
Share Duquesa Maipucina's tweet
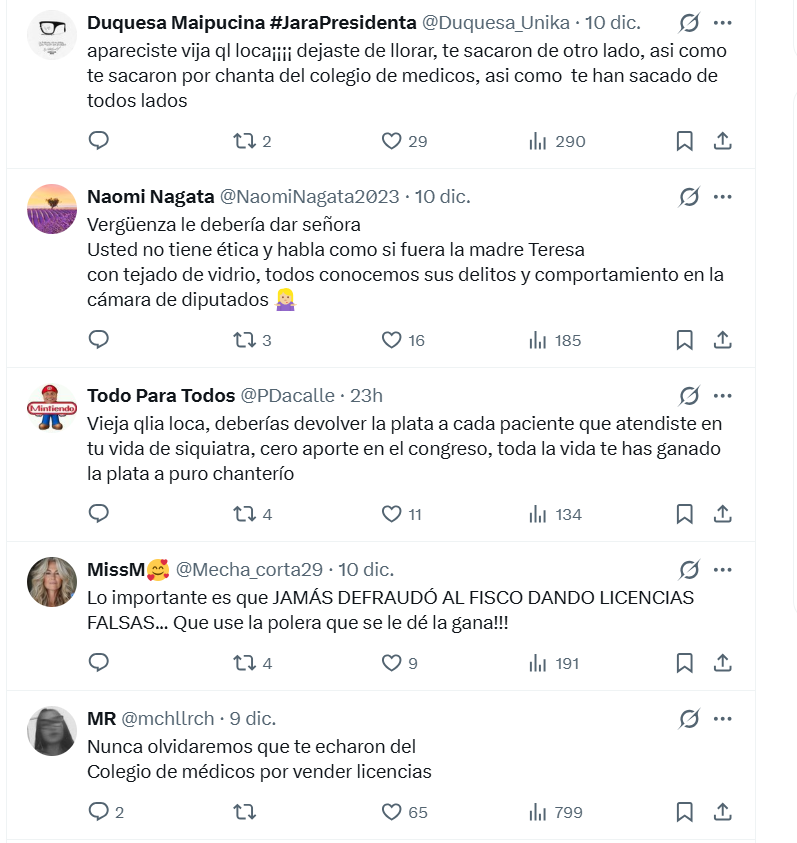pos(723,141)
